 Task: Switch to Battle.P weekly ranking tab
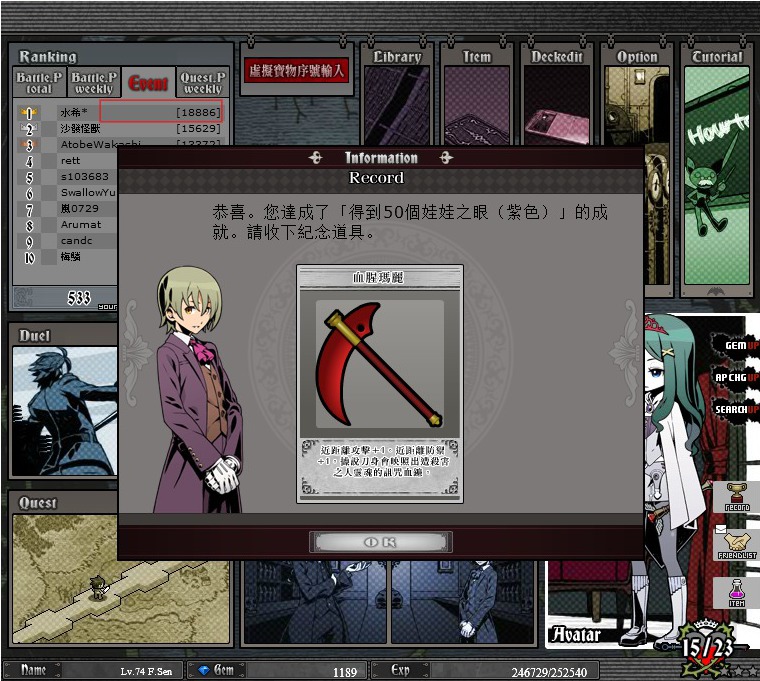pos(94,83)
